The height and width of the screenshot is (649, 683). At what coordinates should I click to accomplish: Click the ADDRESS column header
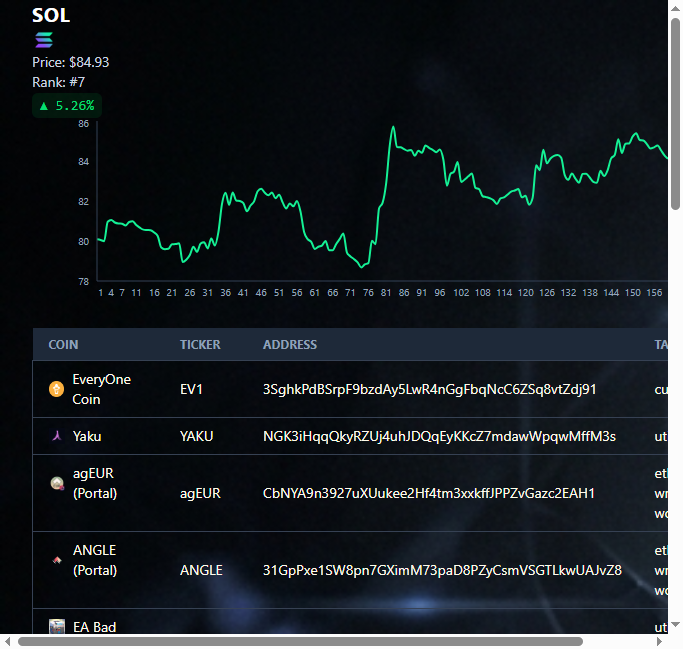tap(290, 345)
